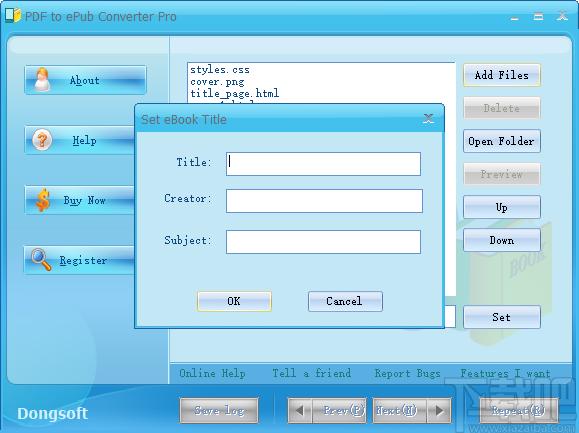
Task: Click into the Title input field
Action: [x=323, y=164]
